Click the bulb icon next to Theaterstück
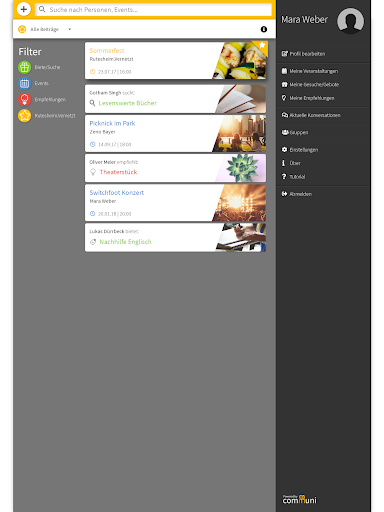 [93, 172]
